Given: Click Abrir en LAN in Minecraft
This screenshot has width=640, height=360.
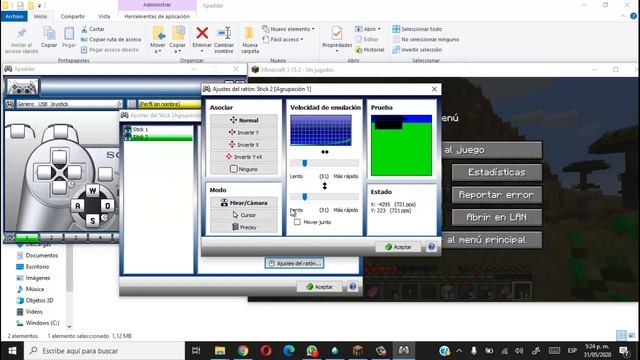Looking at the screenshot, I should (497, 217).
